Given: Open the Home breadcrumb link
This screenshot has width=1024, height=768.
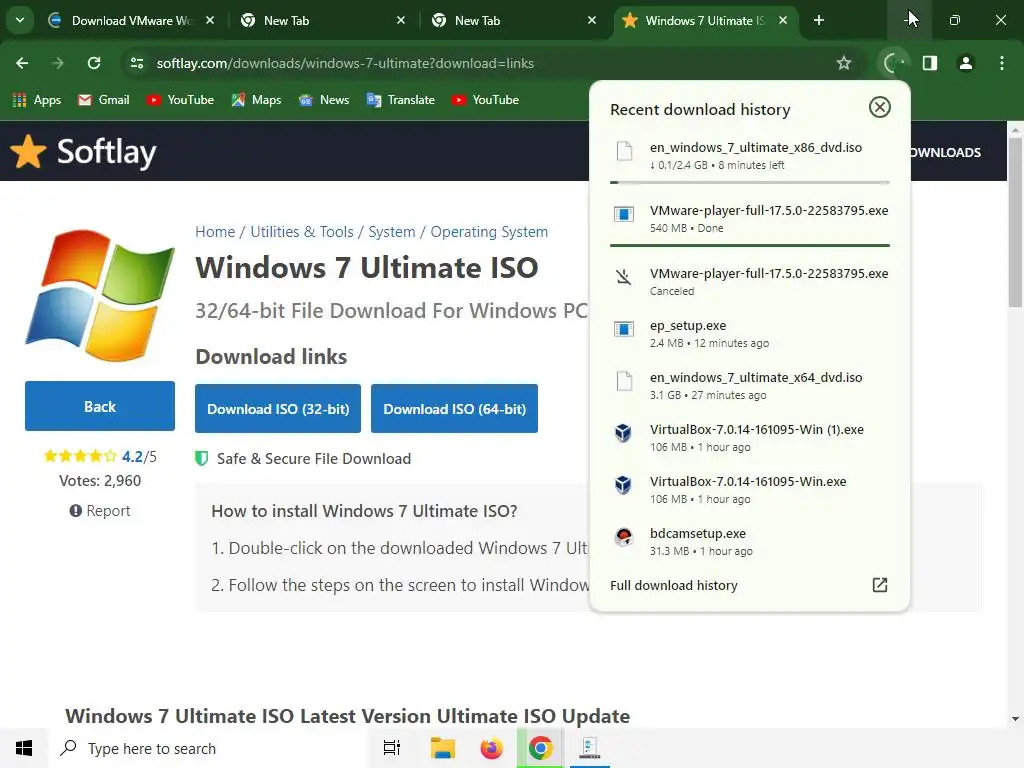Looking at the screenshot, I should click(x=215, y=232).
